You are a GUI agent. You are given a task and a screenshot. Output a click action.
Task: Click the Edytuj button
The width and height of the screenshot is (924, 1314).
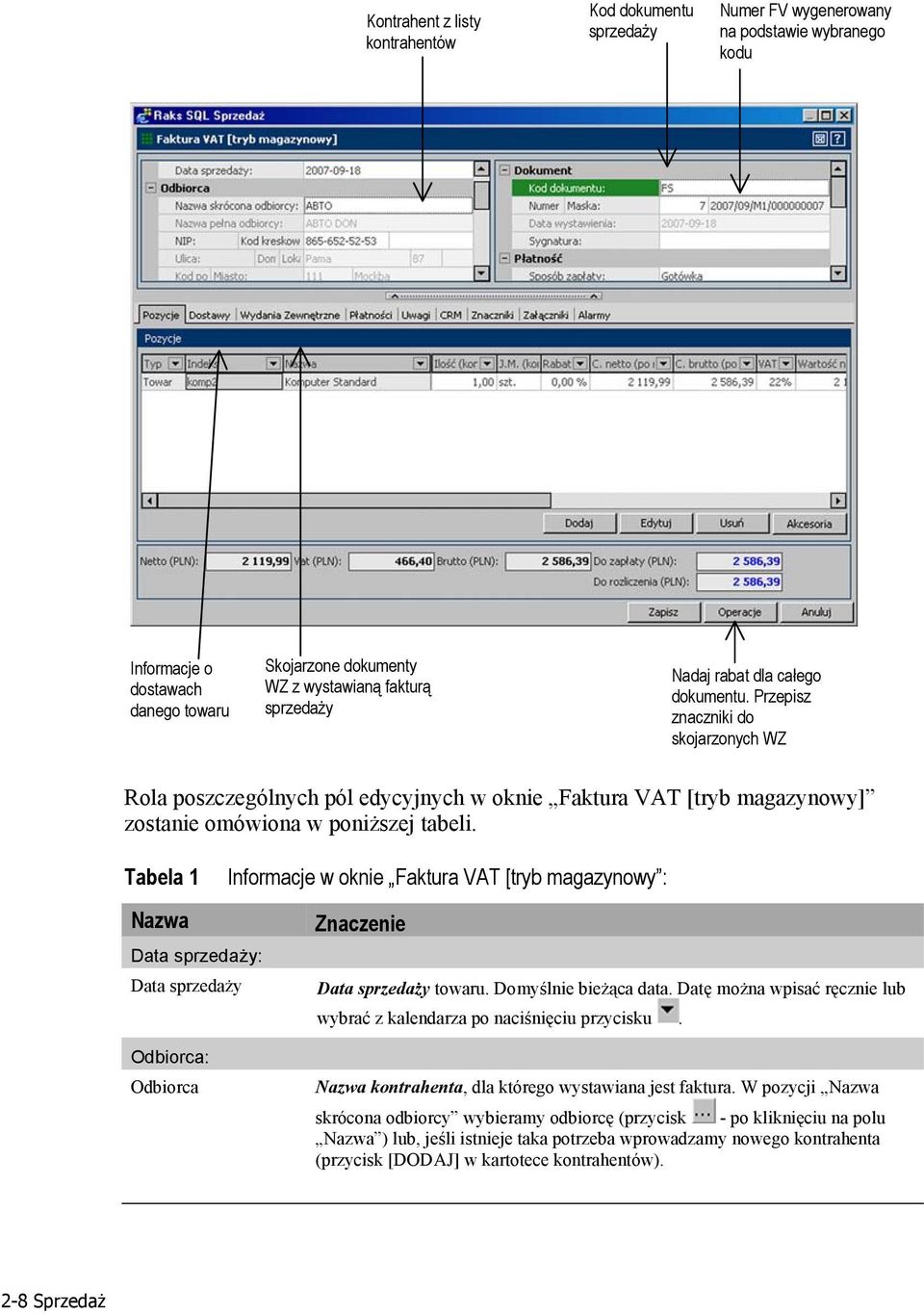pos(655,524)
